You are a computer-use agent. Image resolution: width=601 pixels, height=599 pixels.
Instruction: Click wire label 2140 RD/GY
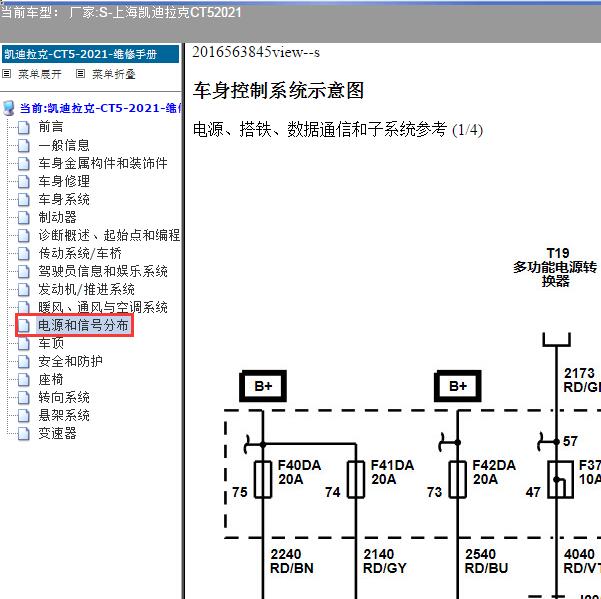coord(384,561)
